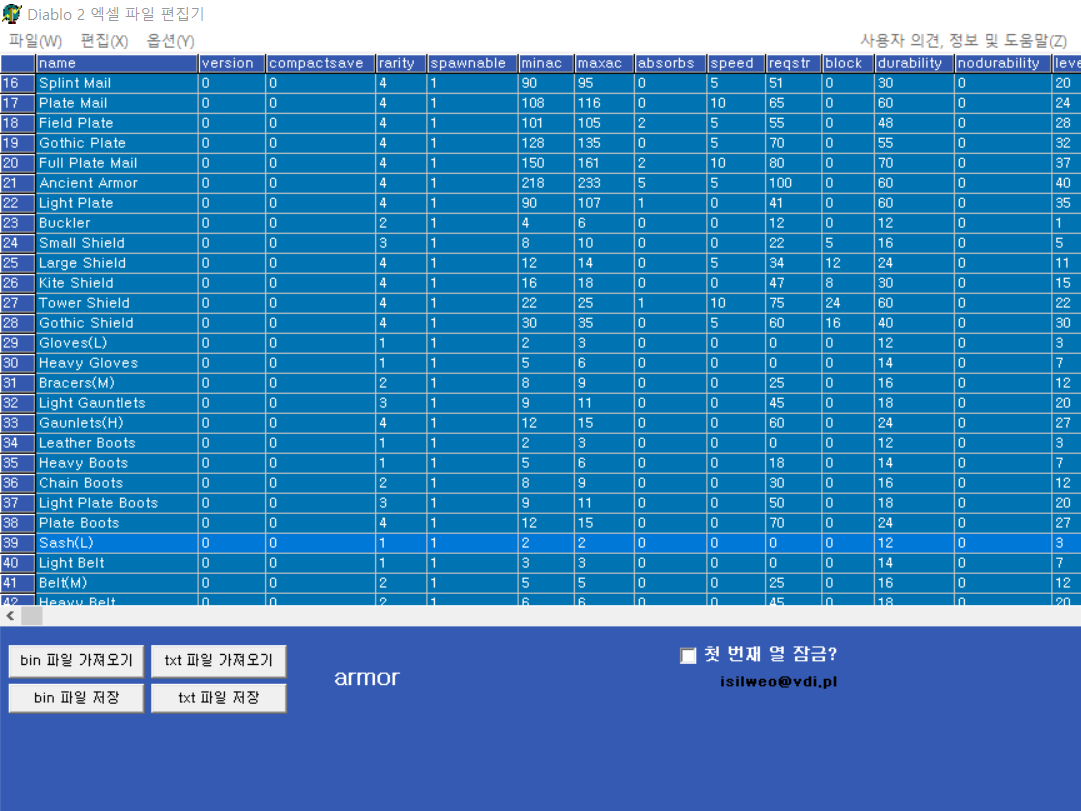Select the block column header
The image size is (1081, 811).
coord(847,63)
